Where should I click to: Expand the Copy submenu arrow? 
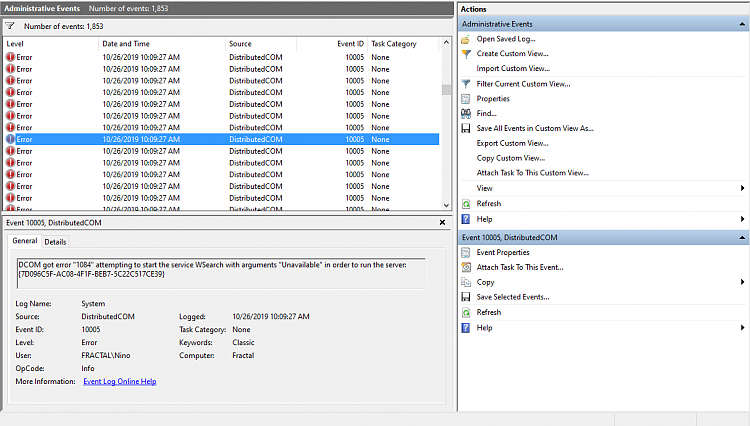pos(742,283)
